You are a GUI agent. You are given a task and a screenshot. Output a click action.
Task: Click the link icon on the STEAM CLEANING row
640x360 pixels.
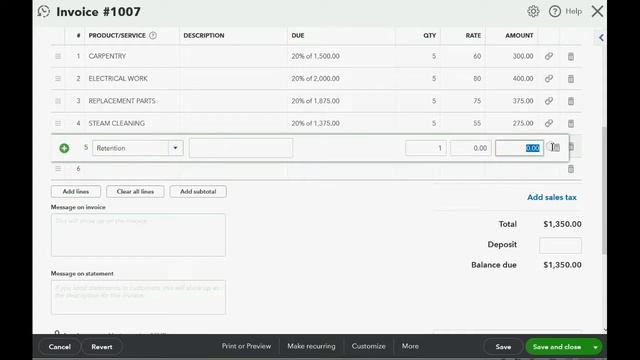pyautogui.click(x=549, y=123)
